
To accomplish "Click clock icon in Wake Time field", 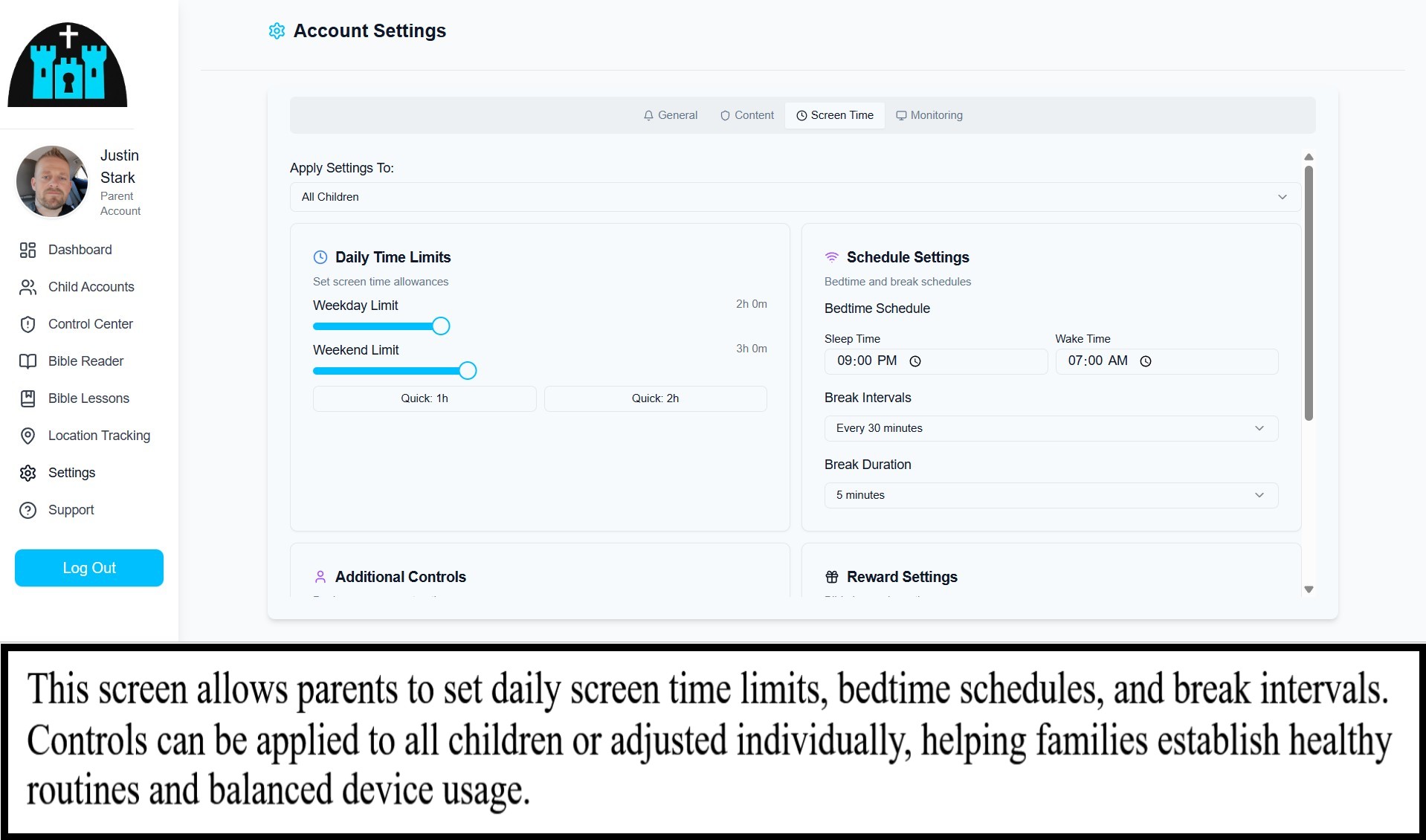I will click(1146, 361).
